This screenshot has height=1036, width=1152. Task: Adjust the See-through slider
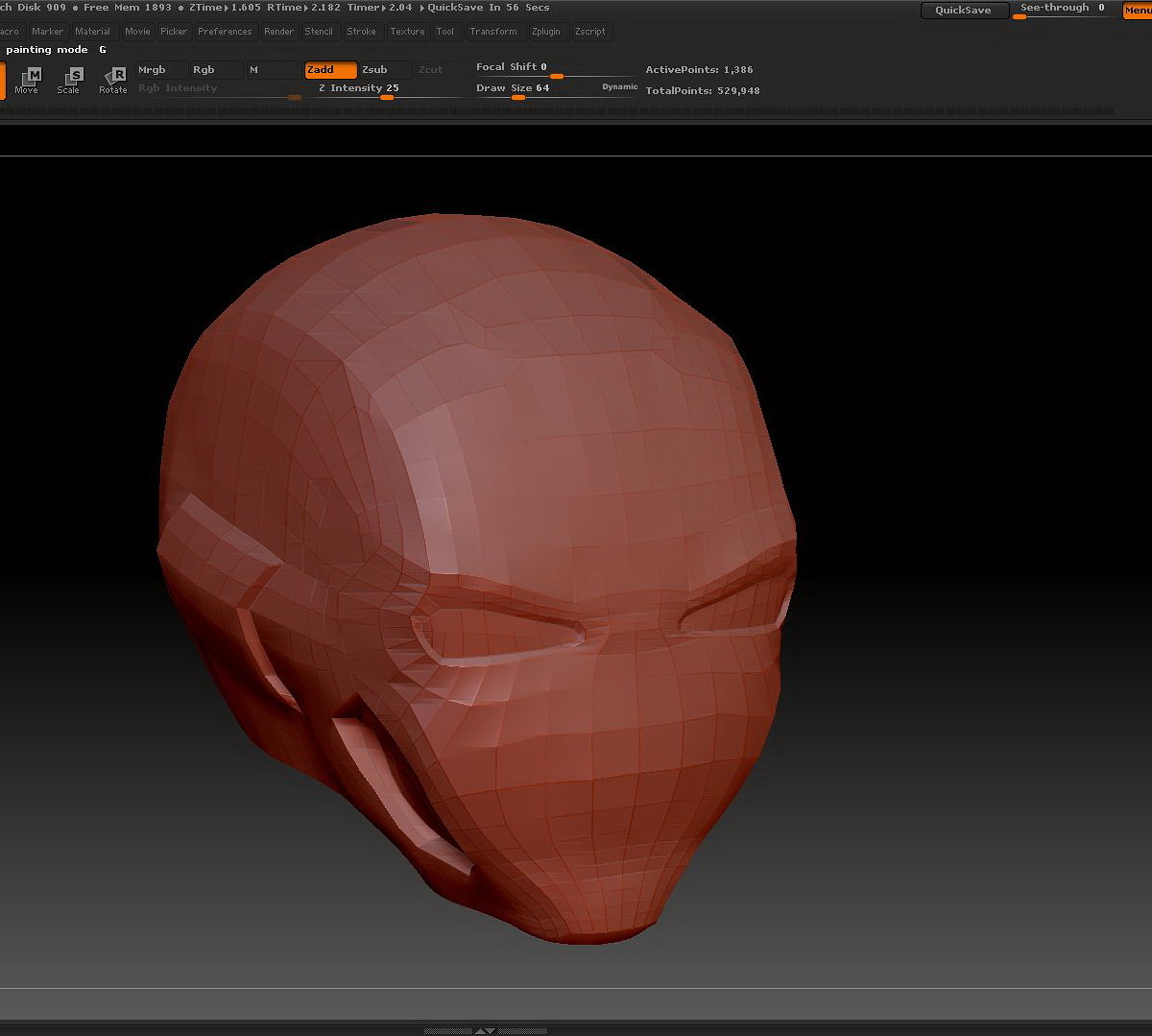click(1065, 10)
